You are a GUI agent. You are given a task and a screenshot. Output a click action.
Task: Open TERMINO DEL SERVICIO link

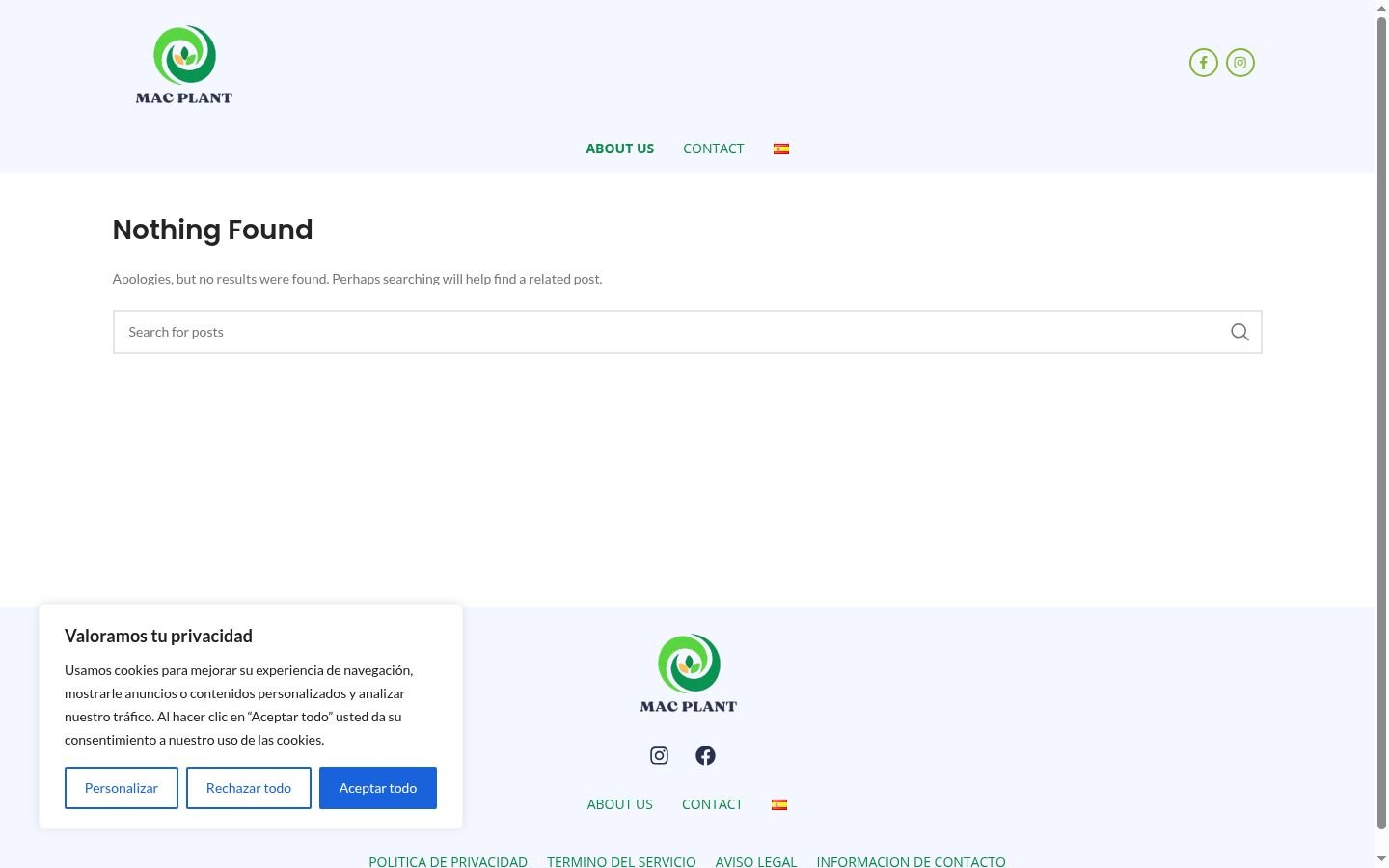click(x=621, y=861)
